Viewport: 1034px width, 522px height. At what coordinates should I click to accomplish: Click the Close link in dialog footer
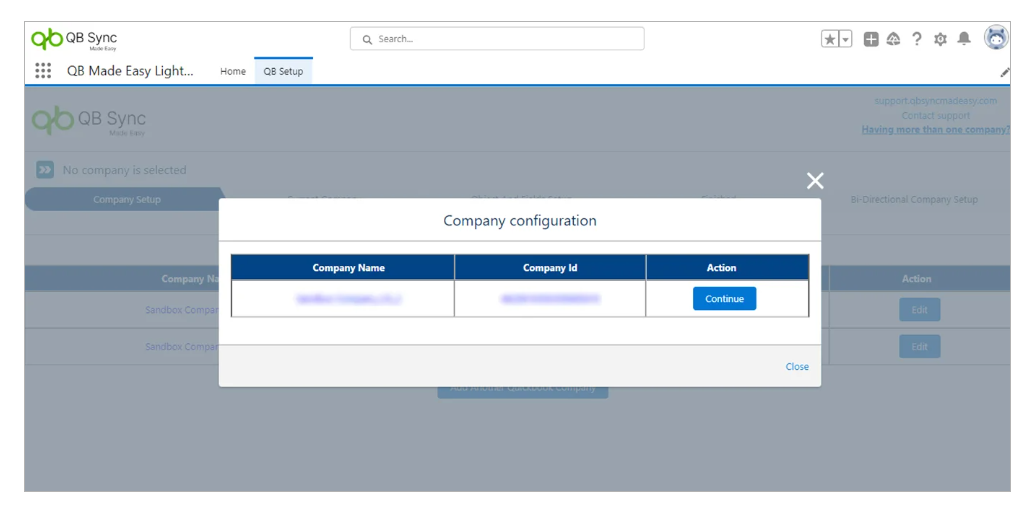[x=797, y=366]
